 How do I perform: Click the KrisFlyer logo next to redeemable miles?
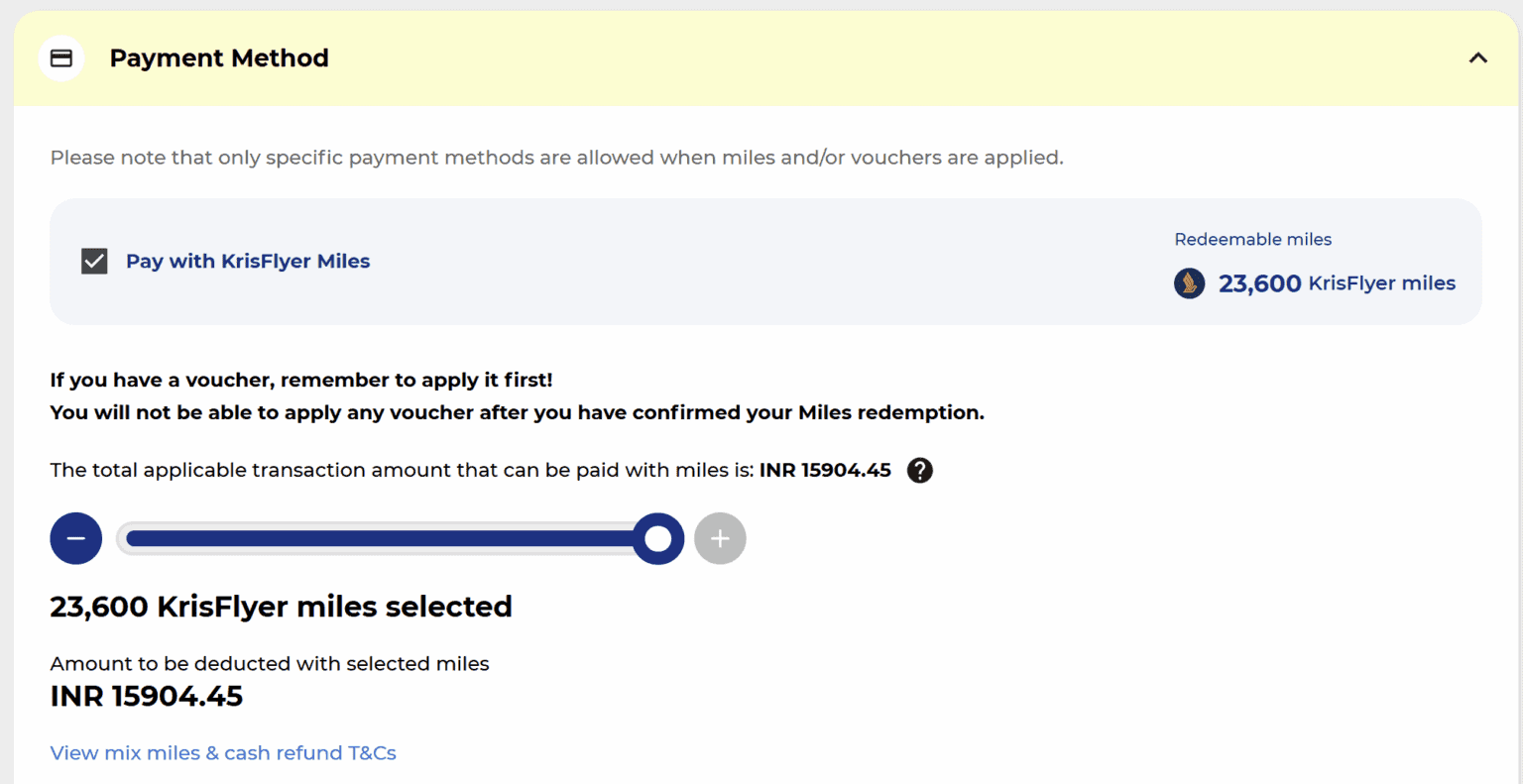coord(1189,283)
